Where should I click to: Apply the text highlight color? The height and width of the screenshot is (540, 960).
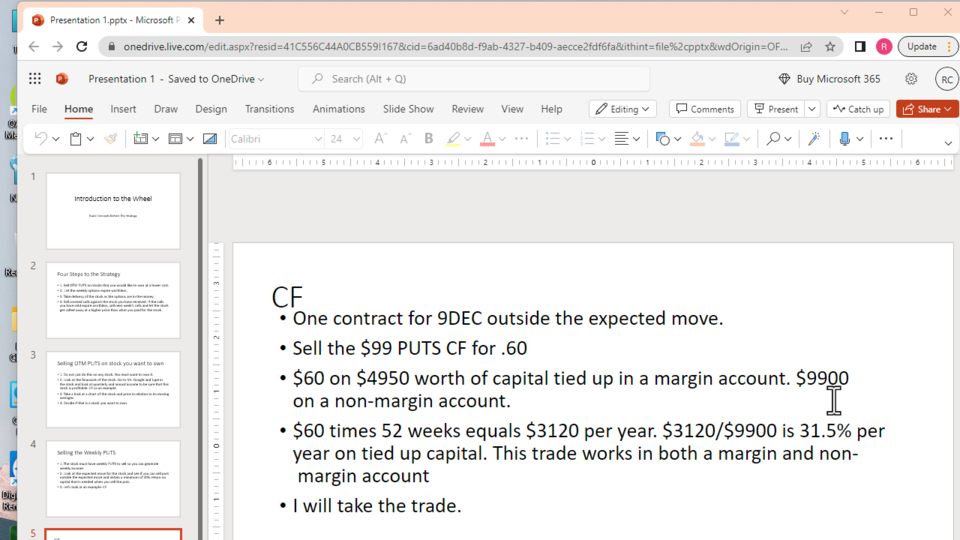point(453,139)
